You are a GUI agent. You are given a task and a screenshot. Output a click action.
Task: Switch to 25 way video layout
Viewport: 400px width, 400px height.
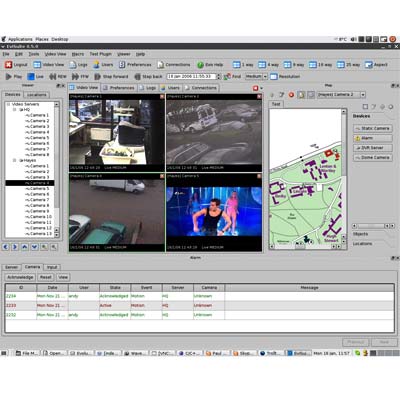coord(348,65)
